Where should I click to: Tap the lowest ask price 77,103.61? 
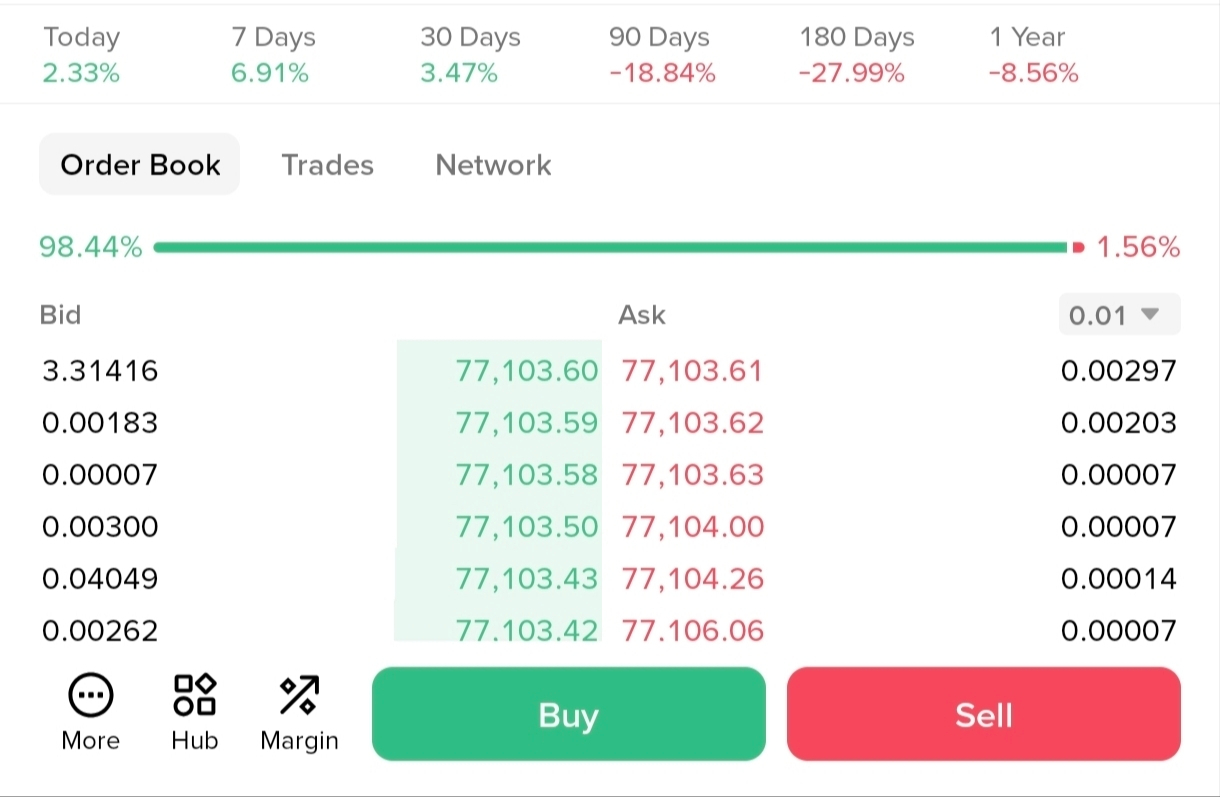tap(692, 371)
